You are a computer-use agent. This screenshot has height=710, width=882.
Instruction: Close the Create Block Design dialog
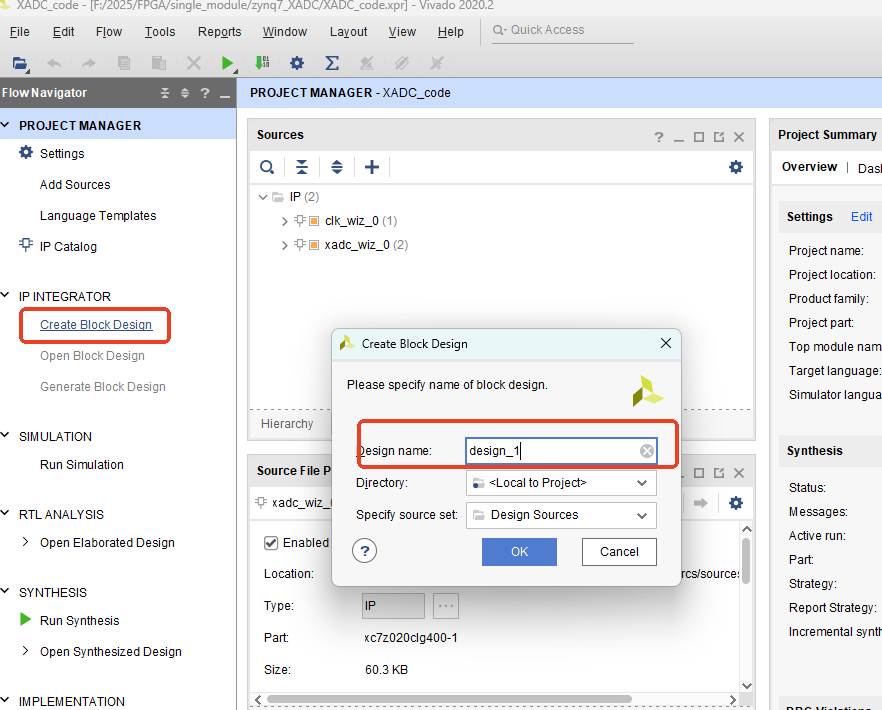(x=666, y=343)
